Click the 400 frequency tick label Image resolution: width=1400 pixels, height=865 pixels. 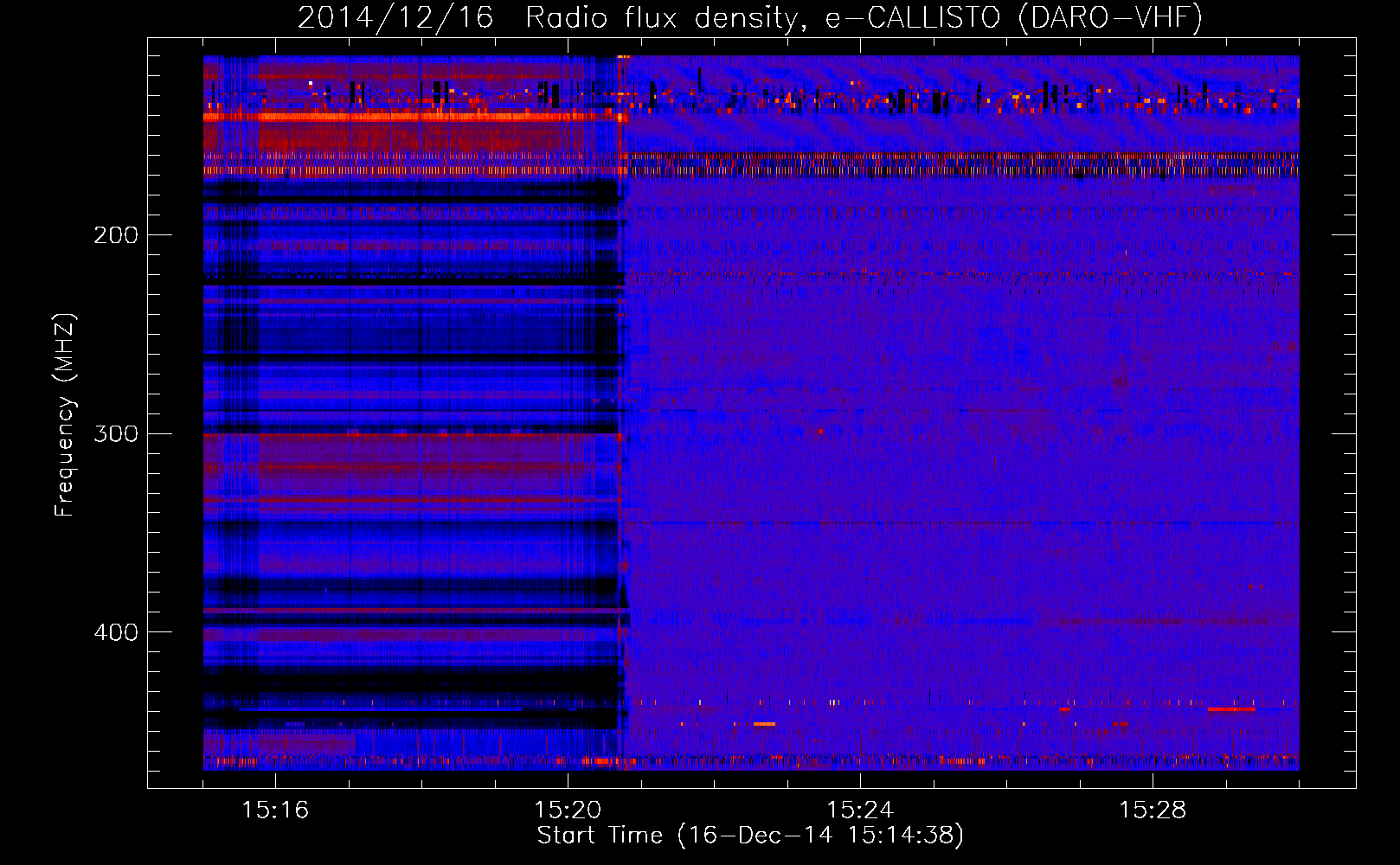pyautogui.click(x=116, y=632)
